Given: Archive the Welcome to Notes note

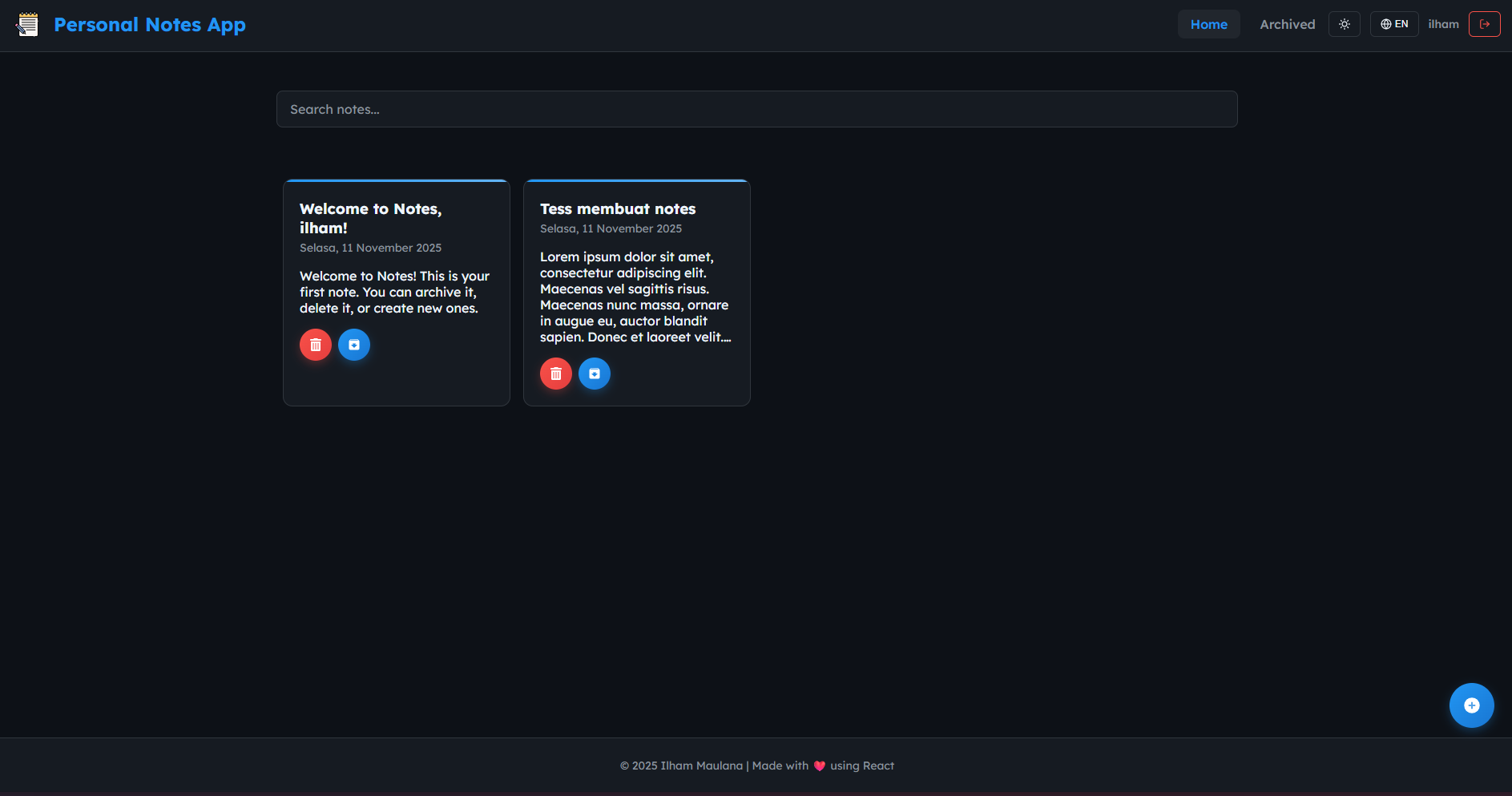Looking at the screenshot, I should pyautogui.click(x=354, y=345).
